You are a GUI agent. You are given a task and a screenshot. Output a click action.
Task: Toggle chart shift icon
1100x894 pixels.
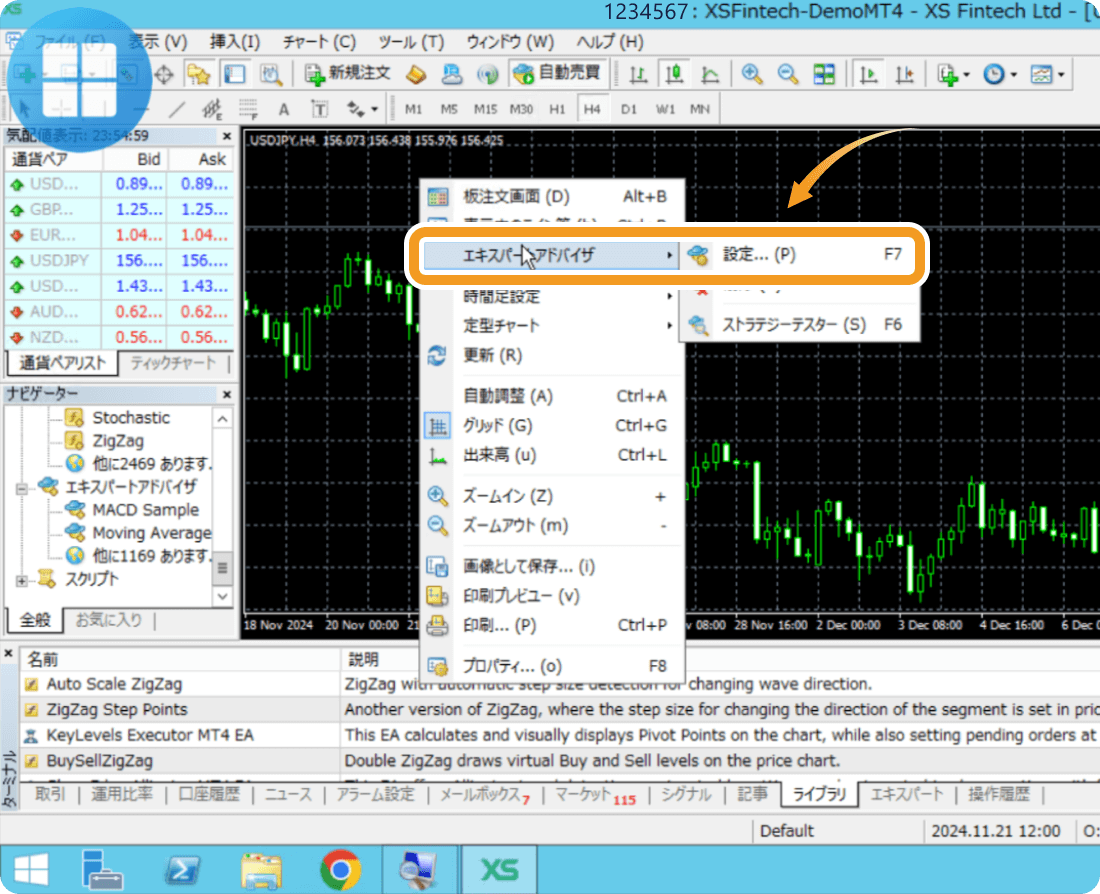[x=904, y=74]
